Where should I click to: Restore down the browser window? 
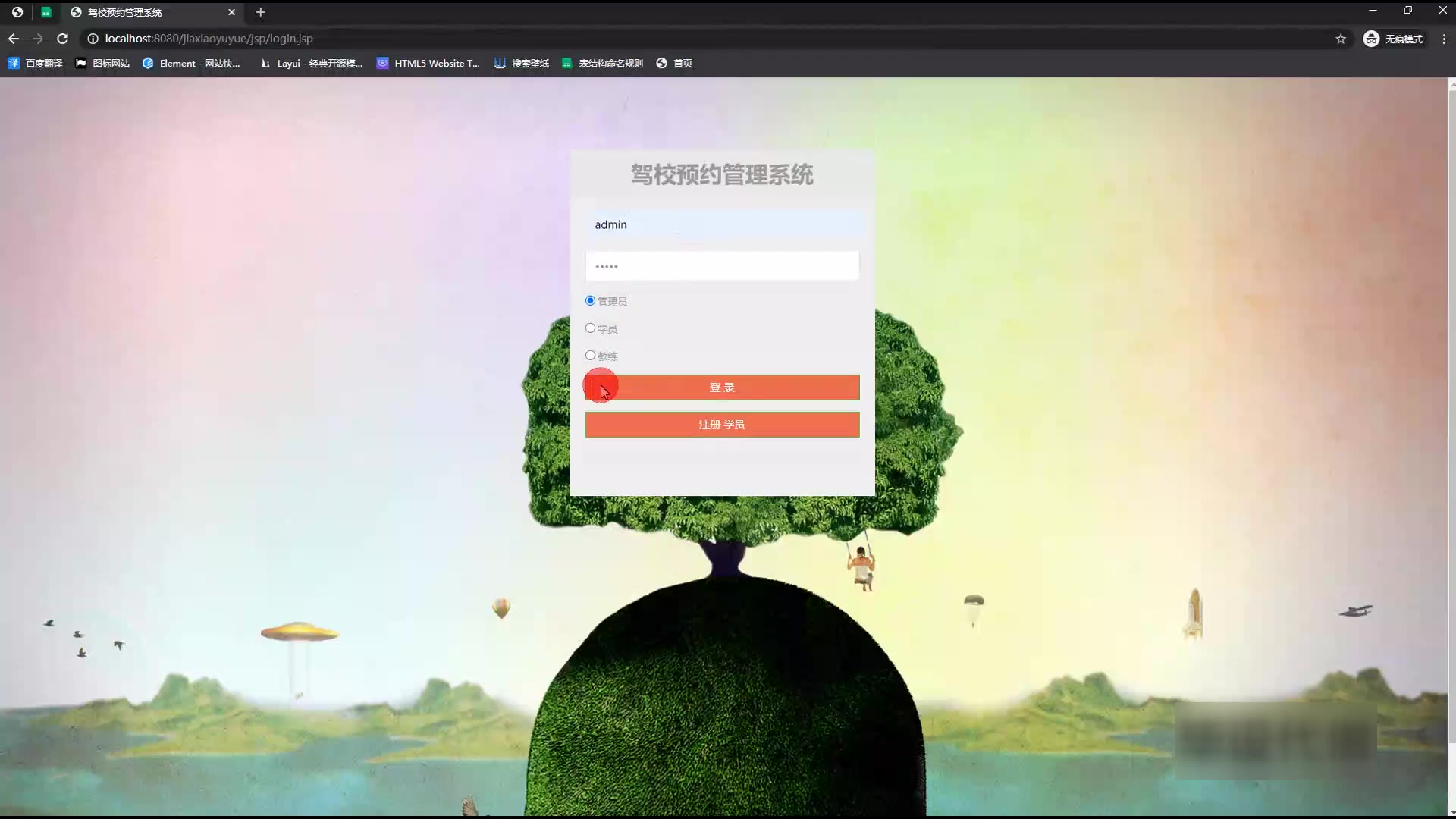[1407, 11]
